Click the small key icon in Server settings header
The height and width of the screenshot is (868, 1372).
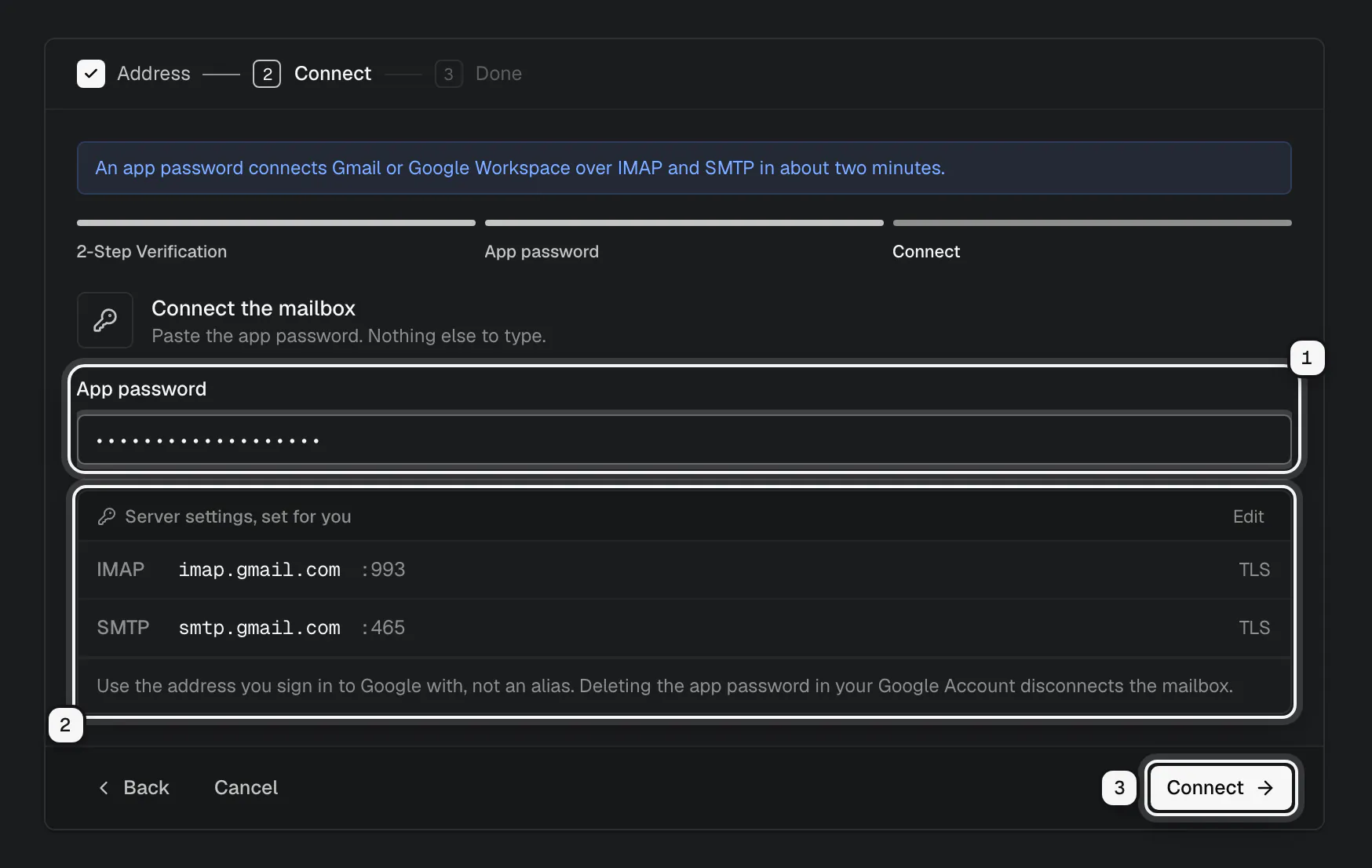[107, 516]
